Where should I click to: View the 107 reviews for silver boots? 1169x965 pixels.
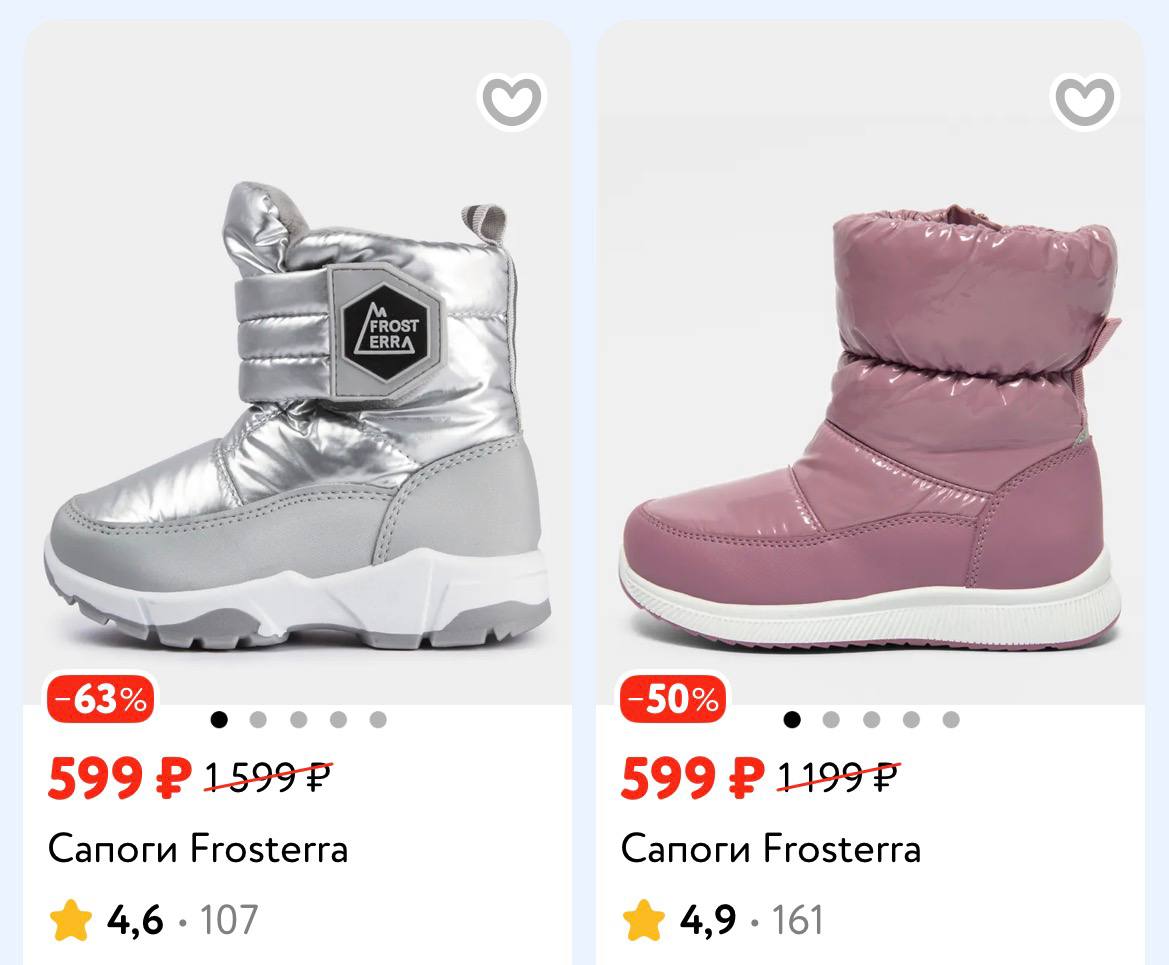click(229, 920)
